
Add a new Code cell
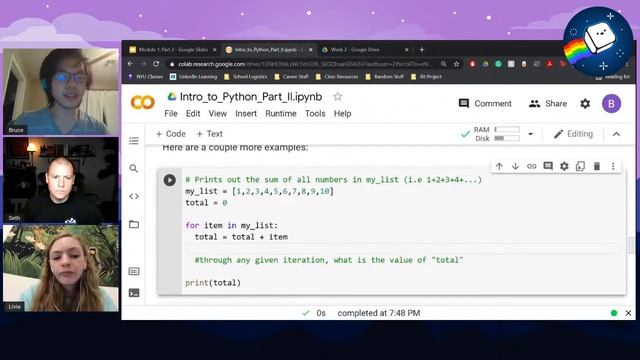point(171,134)
